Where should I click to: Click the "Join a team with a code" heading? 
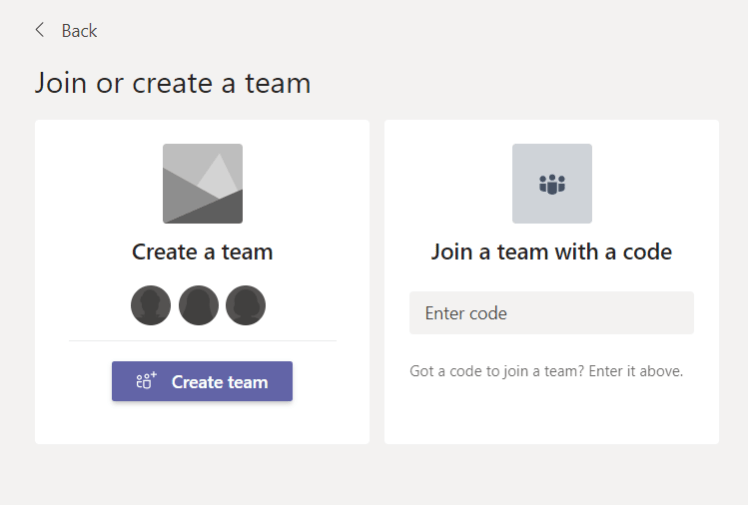[551, 251]
